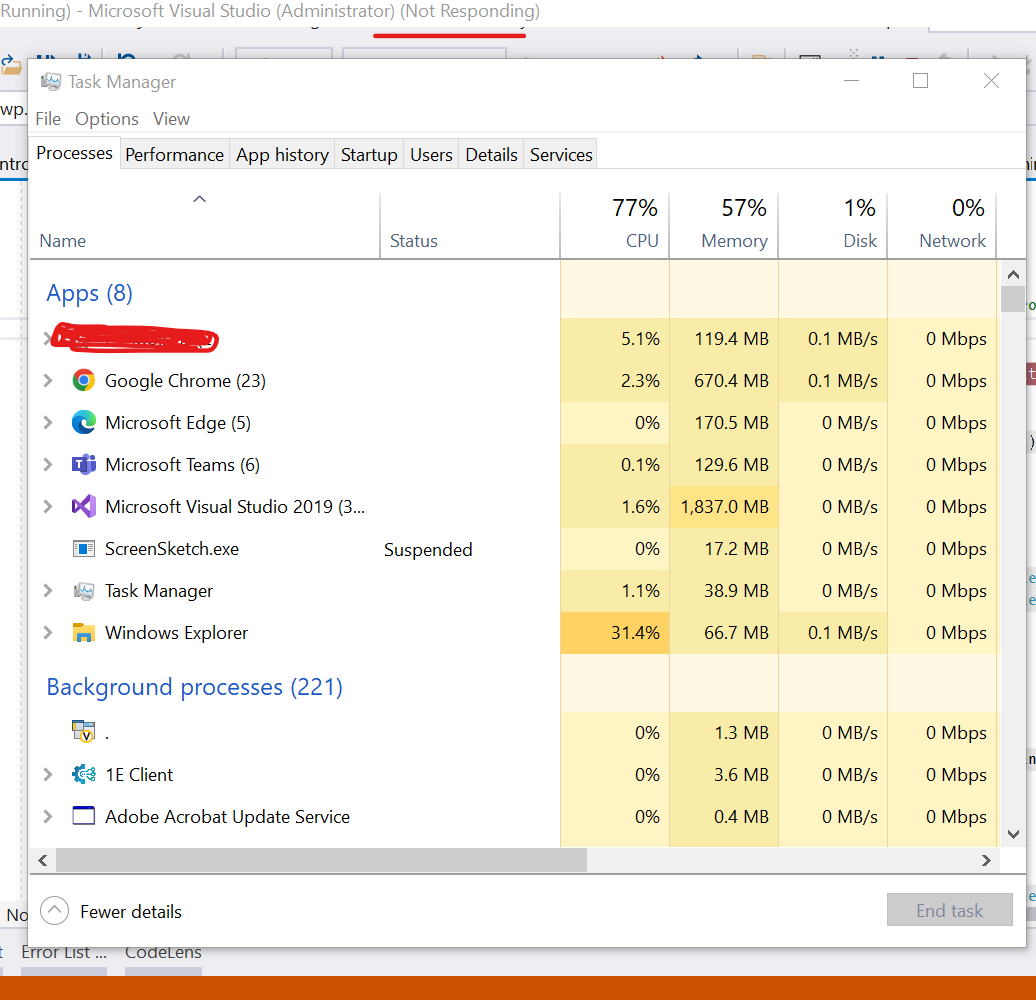Screen dimensions: 1036x1000
Task: Expand the Adobe Acrobat Update Service row
Action: (x=48, y=816)
